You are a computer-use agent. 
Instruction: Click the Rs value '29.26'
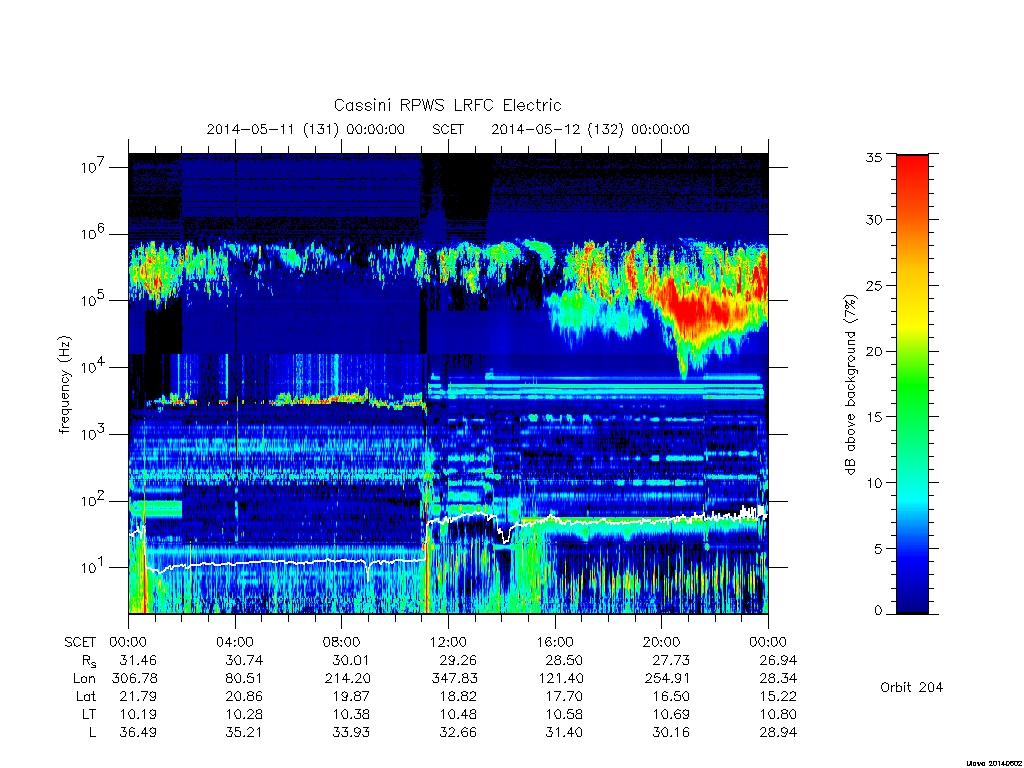[x=458, y=660]
